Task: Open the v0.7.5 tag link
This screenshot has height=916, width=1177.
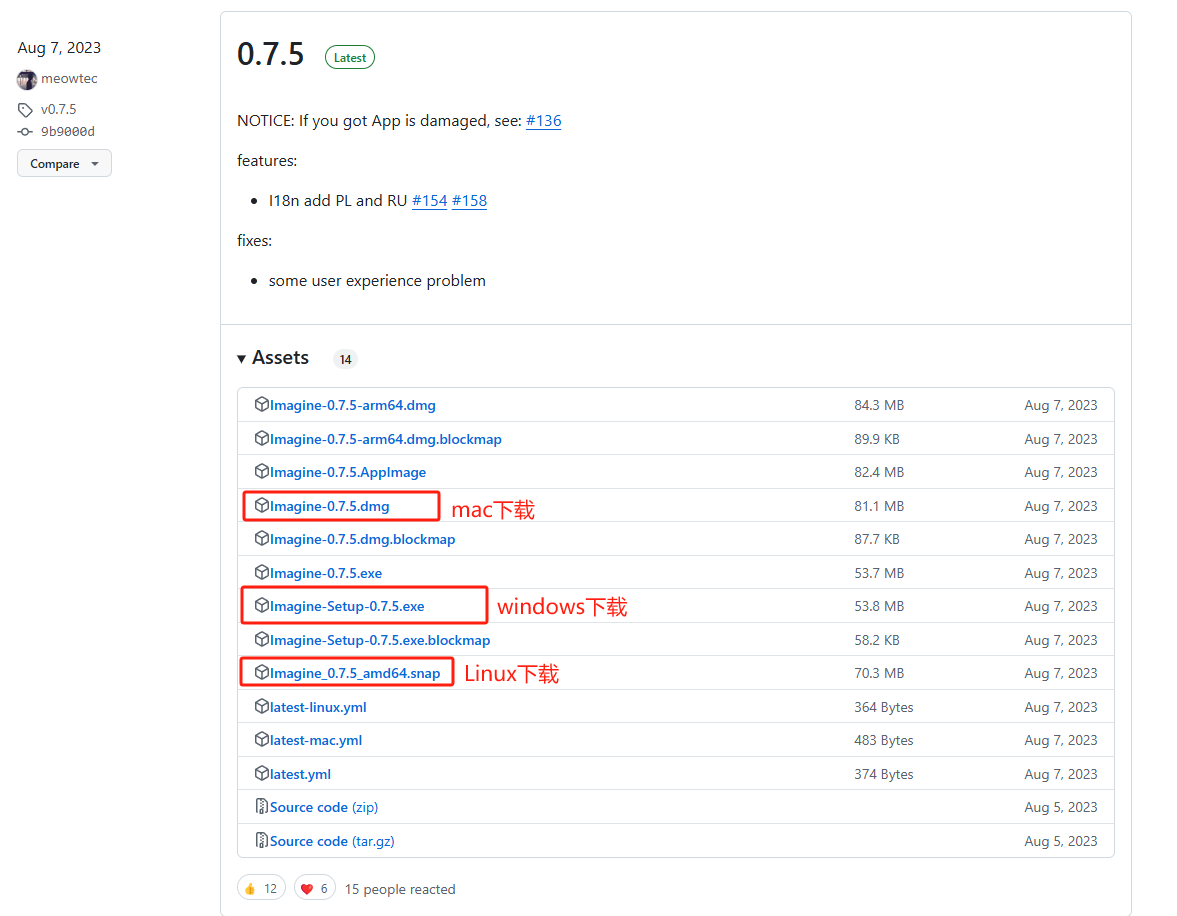Action: (59, 110)
